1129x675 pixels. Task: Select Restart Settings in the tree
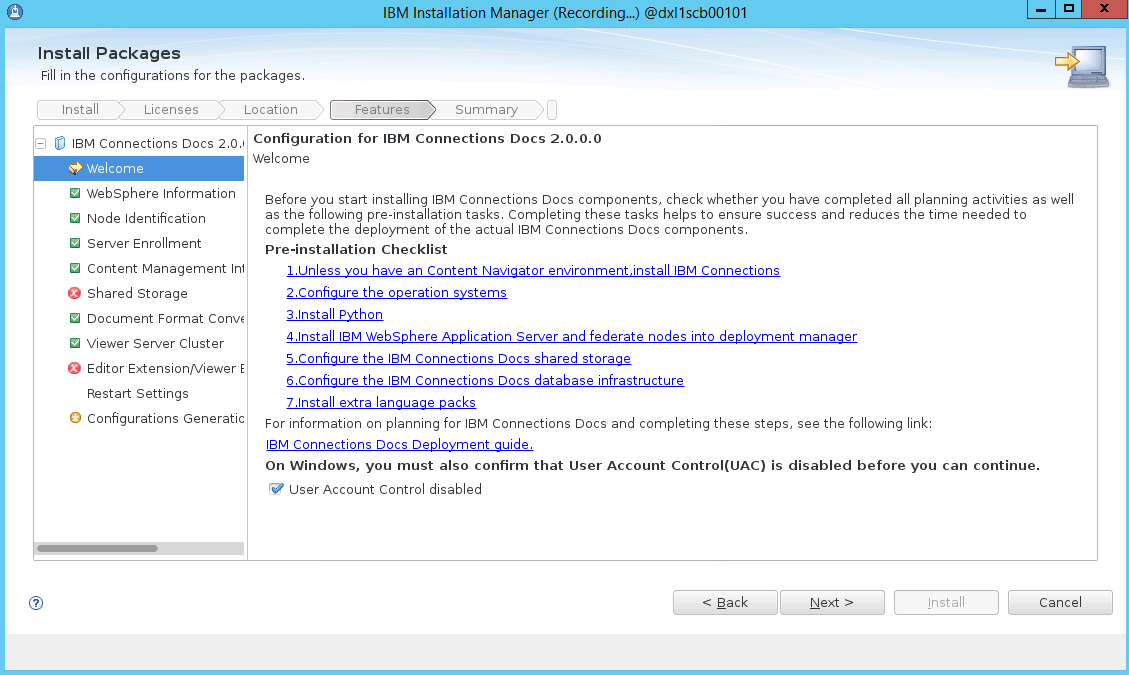[138, 393]
